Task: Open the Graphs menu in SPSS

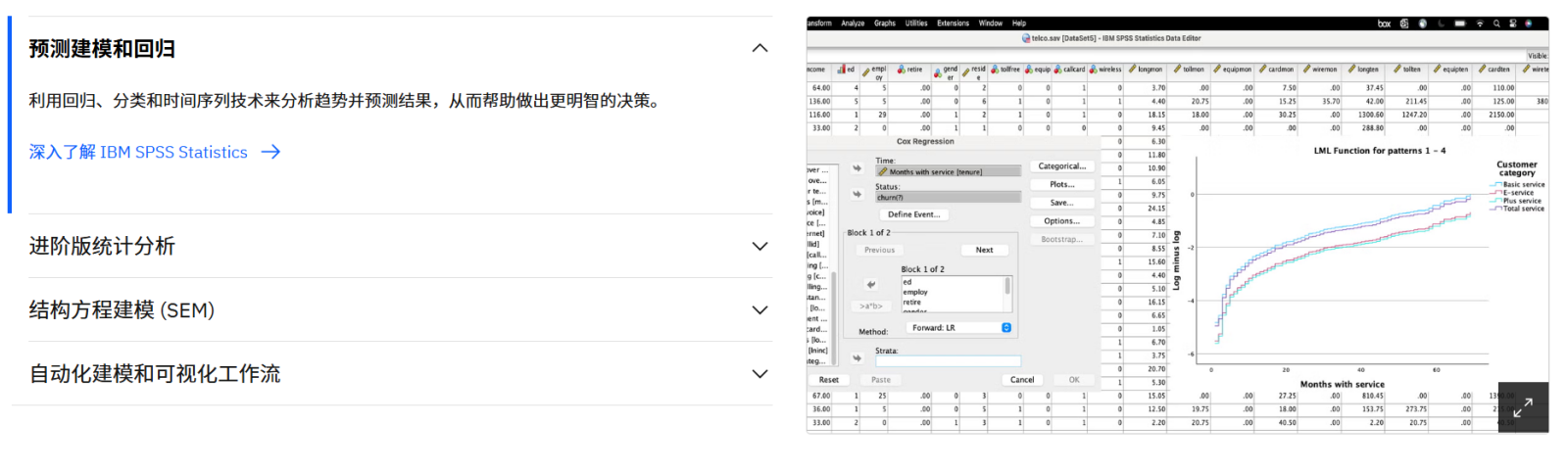Action: click(x=885, y=24)
